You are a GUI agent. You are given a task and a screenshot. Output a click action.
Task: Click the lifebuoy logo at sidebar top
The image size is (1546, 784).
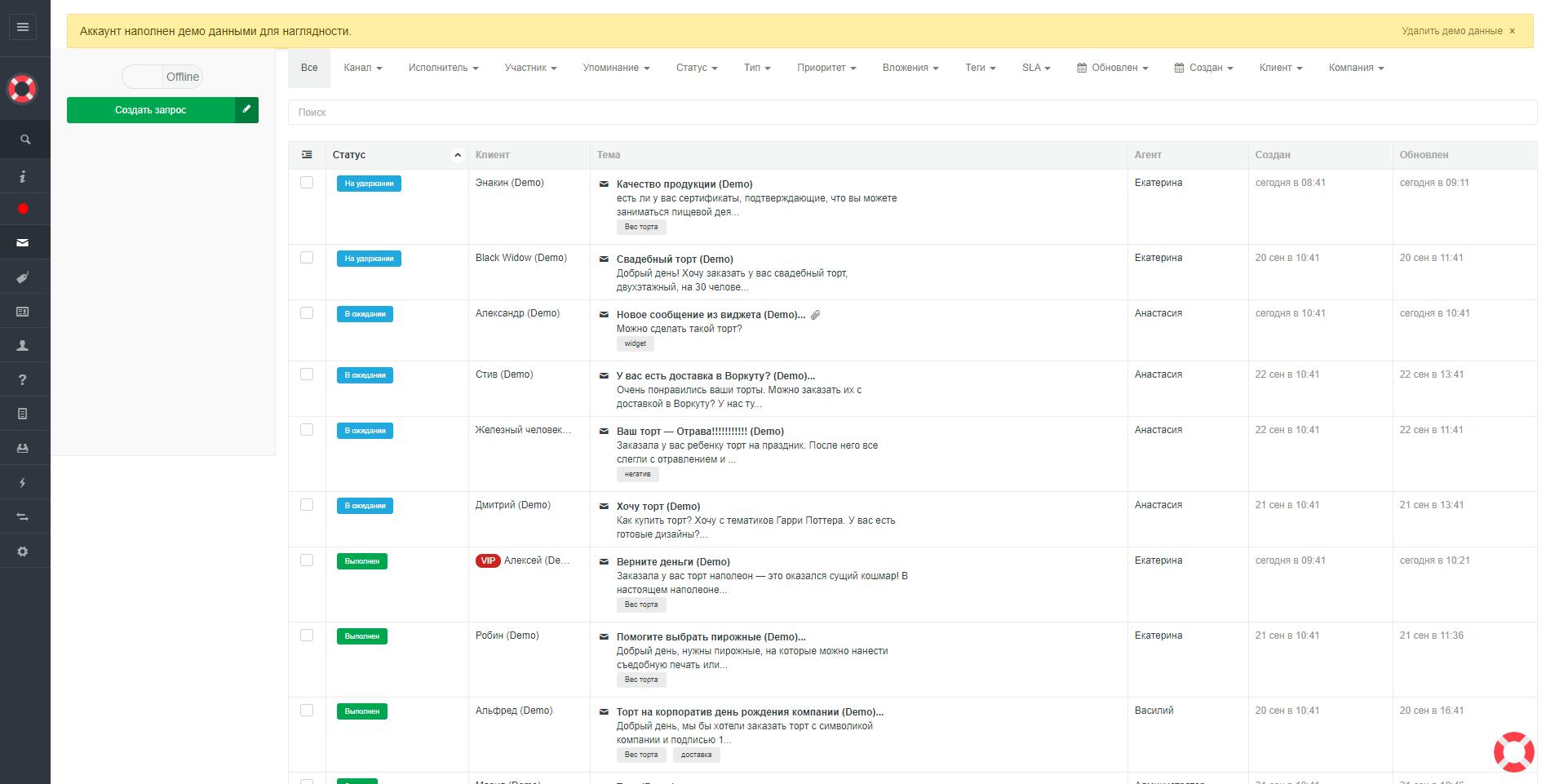[24, 88]
